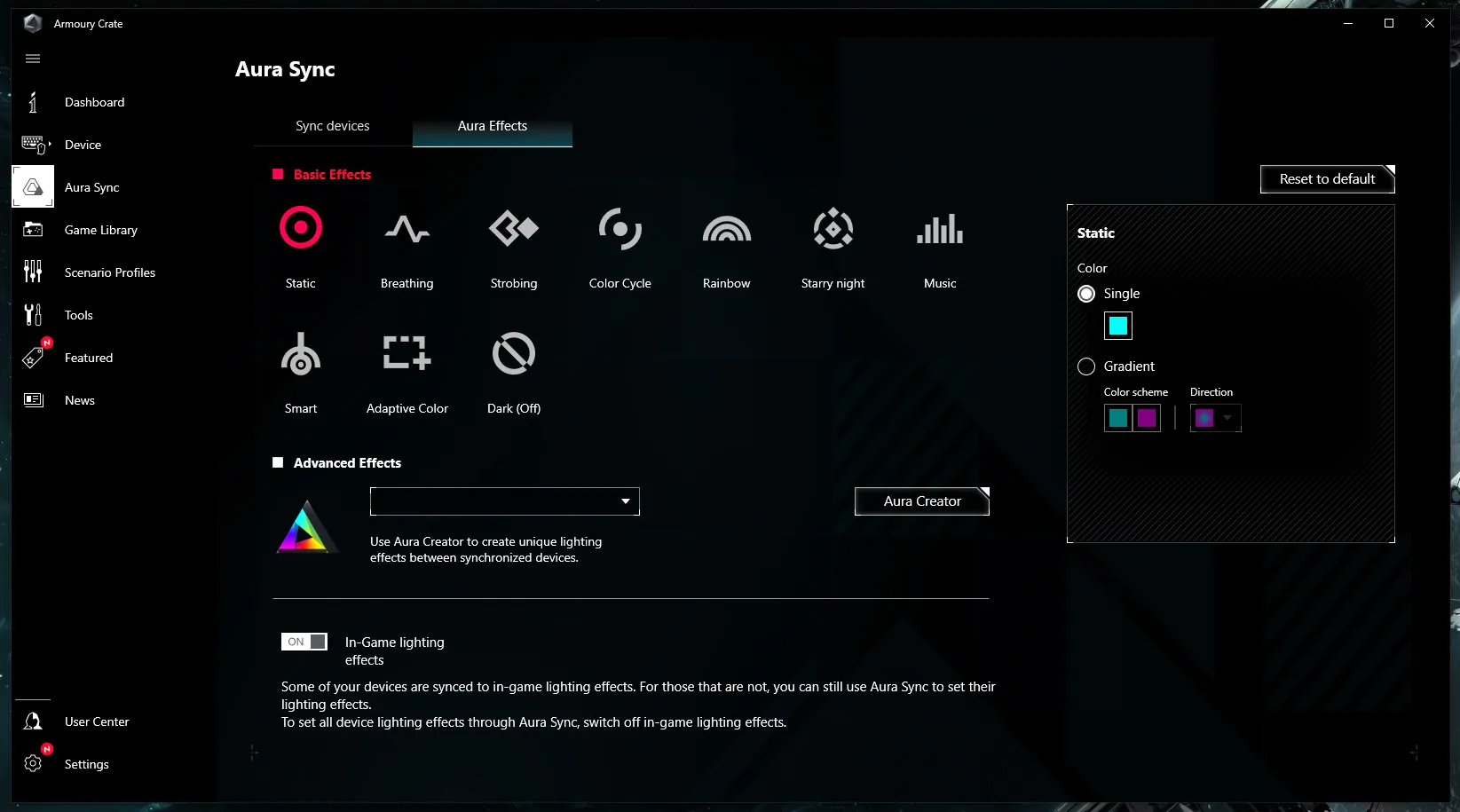The width and height of the screenshot is (1460, 812).
Task: Click the Dashboard menu label
Action: pos(94,102)
